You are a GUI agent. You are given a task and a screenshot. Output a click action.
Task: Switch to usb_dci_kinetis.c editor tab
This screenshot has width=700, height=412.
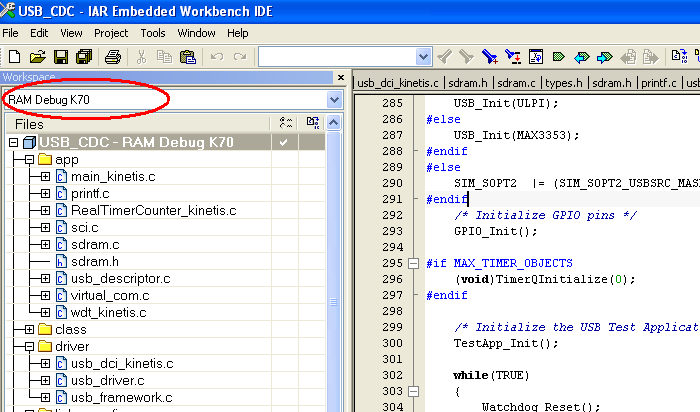398,83
